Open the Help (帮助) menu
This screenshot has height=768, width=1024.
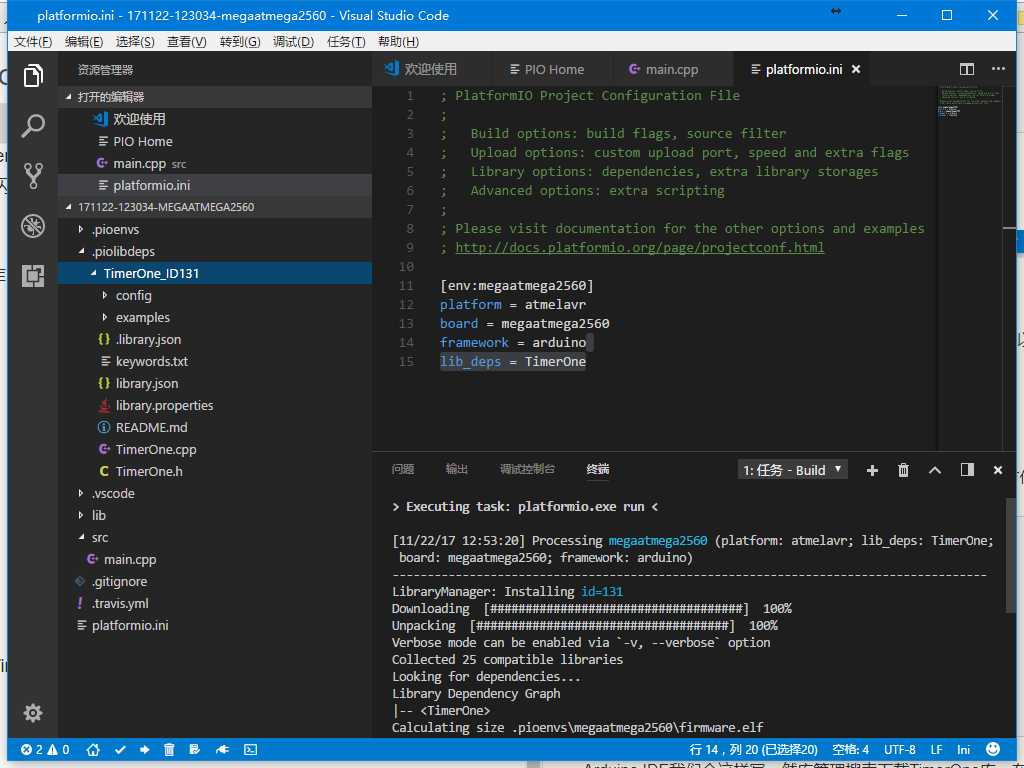pos(398,42)
